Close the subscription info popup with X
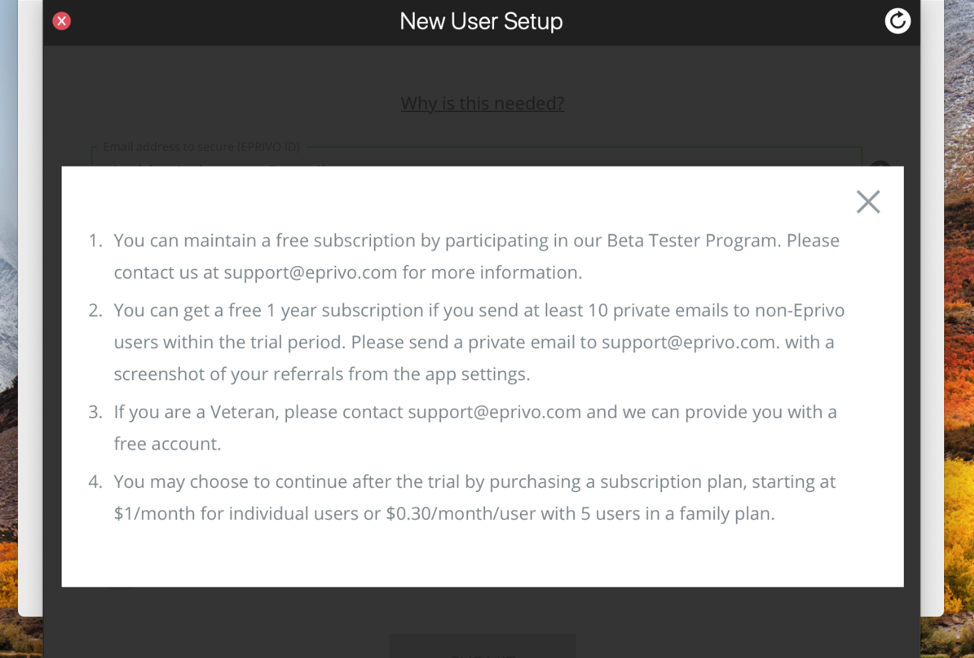This screenshot has height=658, width=974. pos(868,202)
